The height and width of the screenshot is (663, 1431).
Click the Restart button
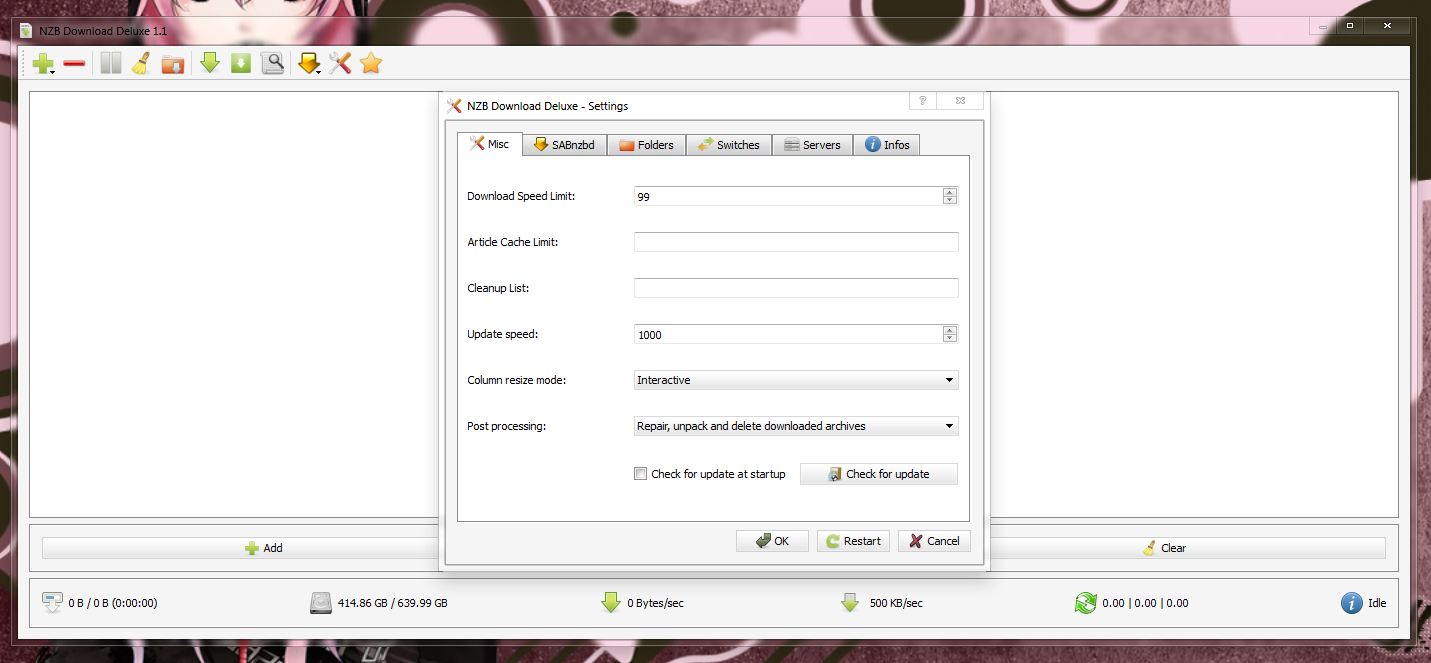tap(853, 541)
